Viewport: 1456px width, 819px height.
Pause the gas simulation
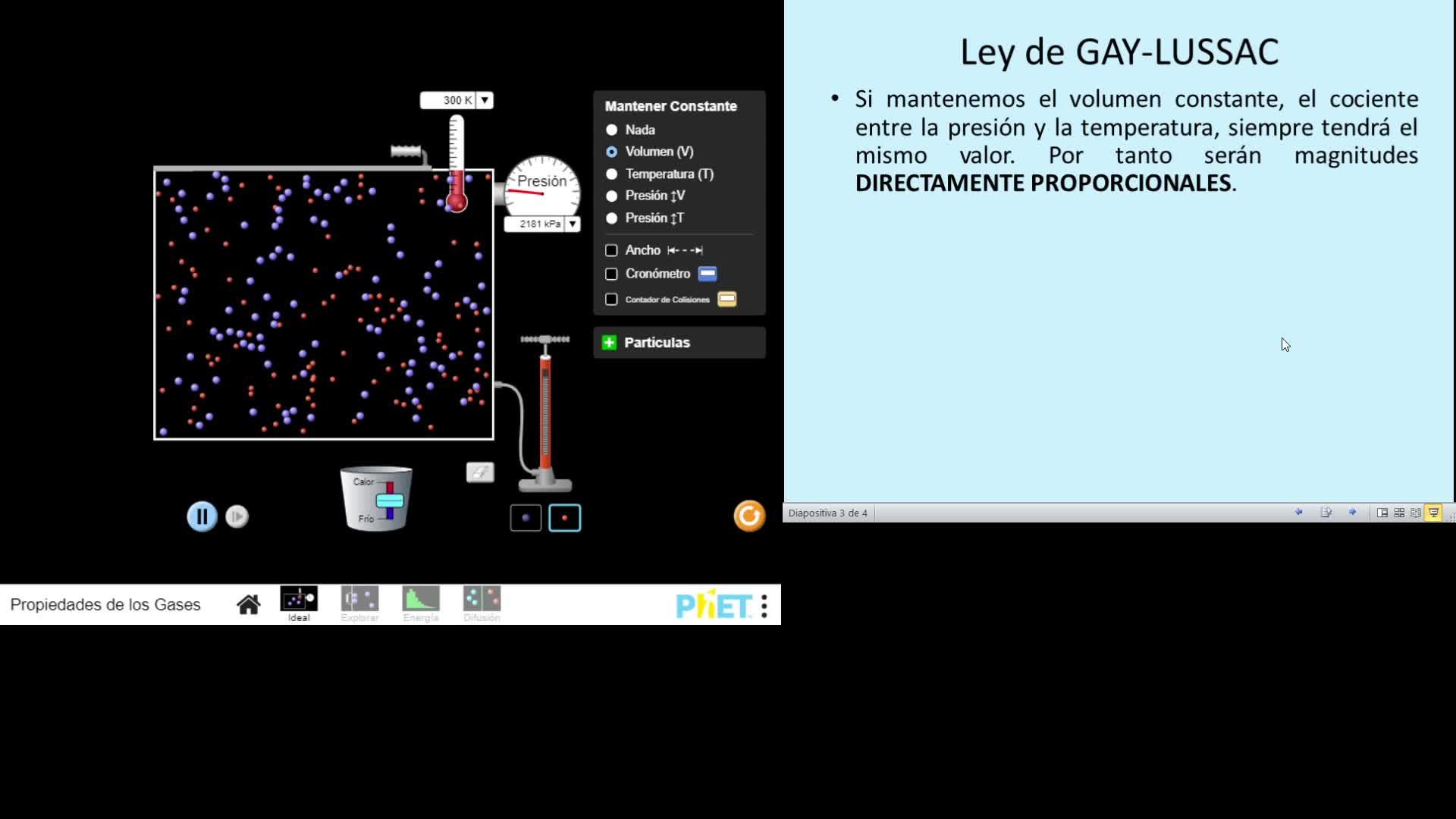(202, 516)
